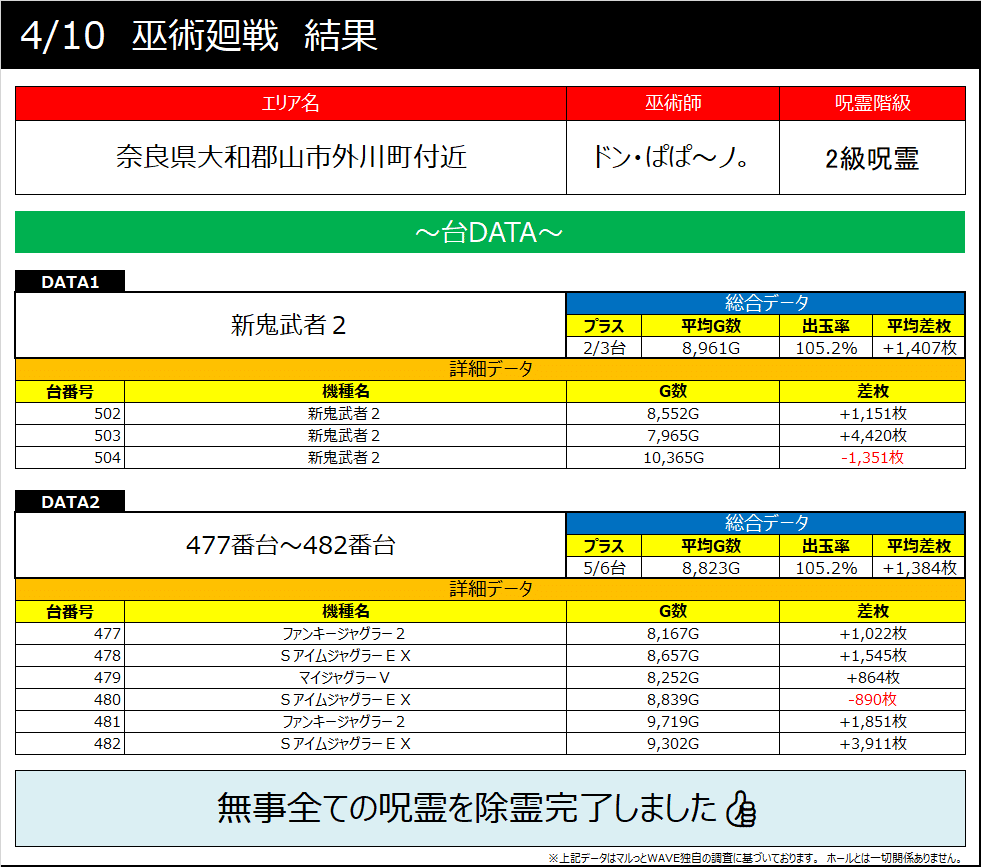
Task: Click difference '+1,851枚'
Action: (x=873, y=721)
